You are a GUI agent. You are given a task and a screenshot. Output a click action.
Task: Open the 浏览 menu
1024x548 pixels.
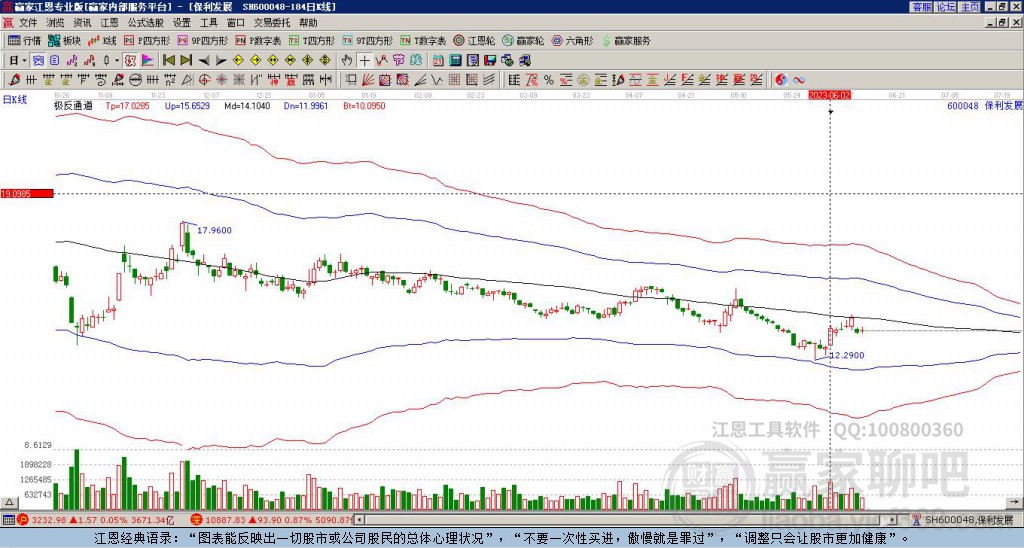coord(56,23)
